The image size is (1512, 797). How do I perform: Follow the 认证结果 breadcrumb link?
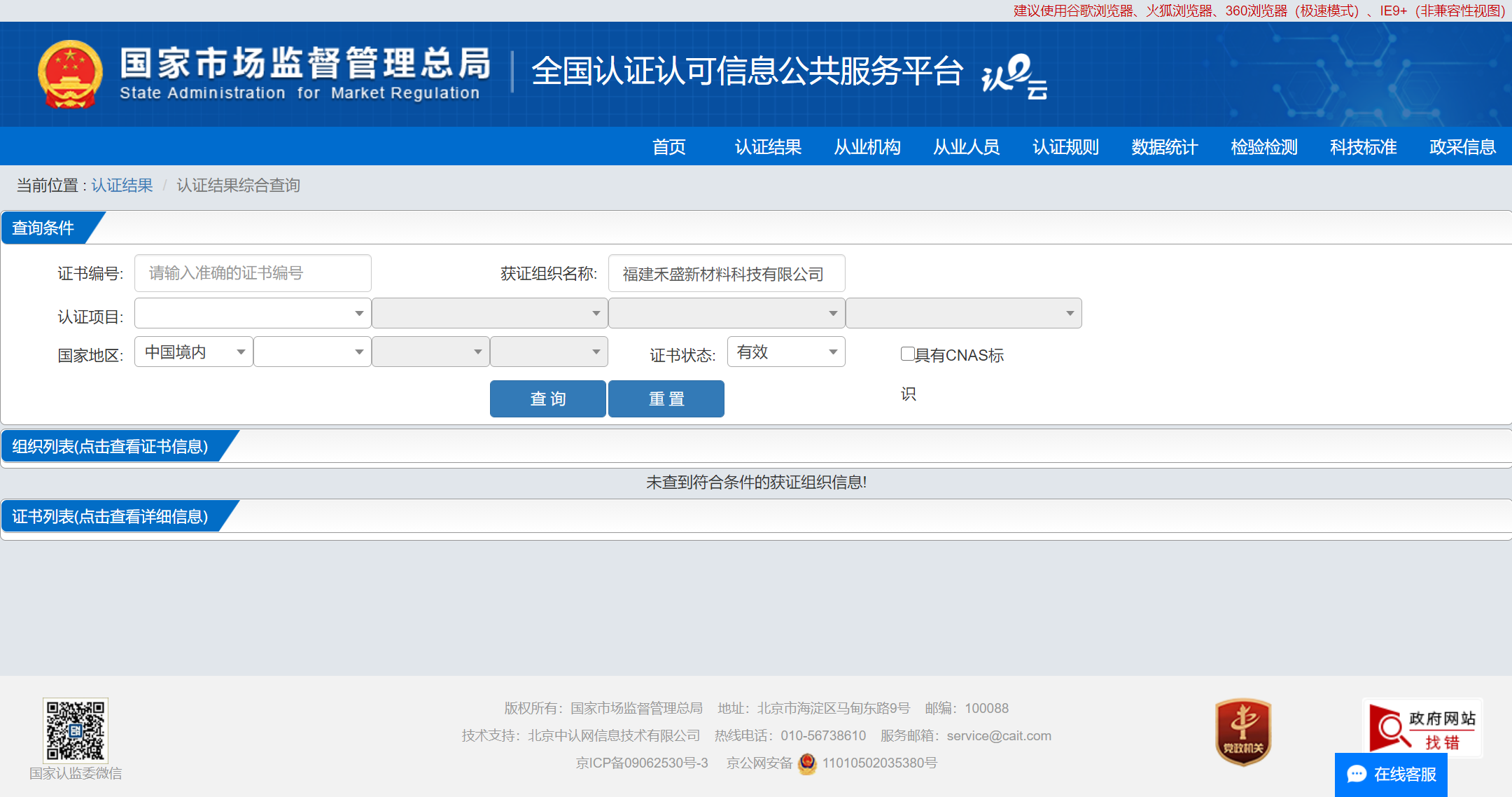pos(122,185)
